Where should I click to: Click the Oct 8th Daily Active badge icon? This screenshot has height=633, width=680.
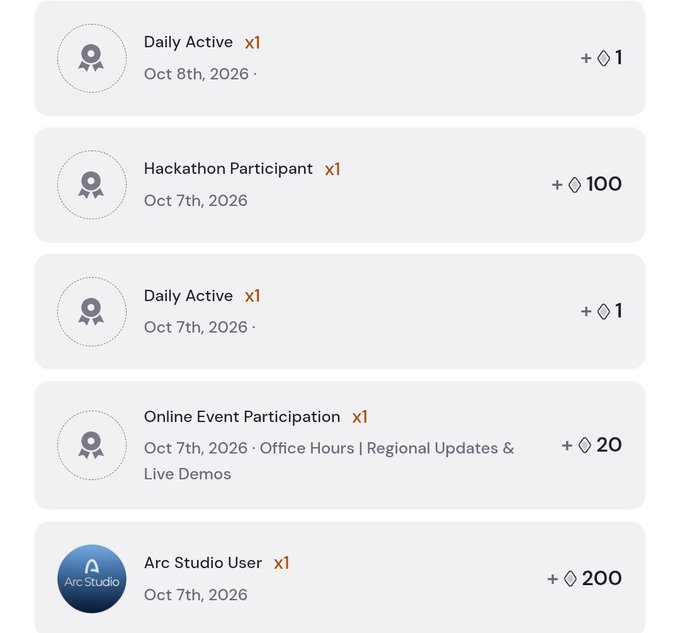point(92,58)
